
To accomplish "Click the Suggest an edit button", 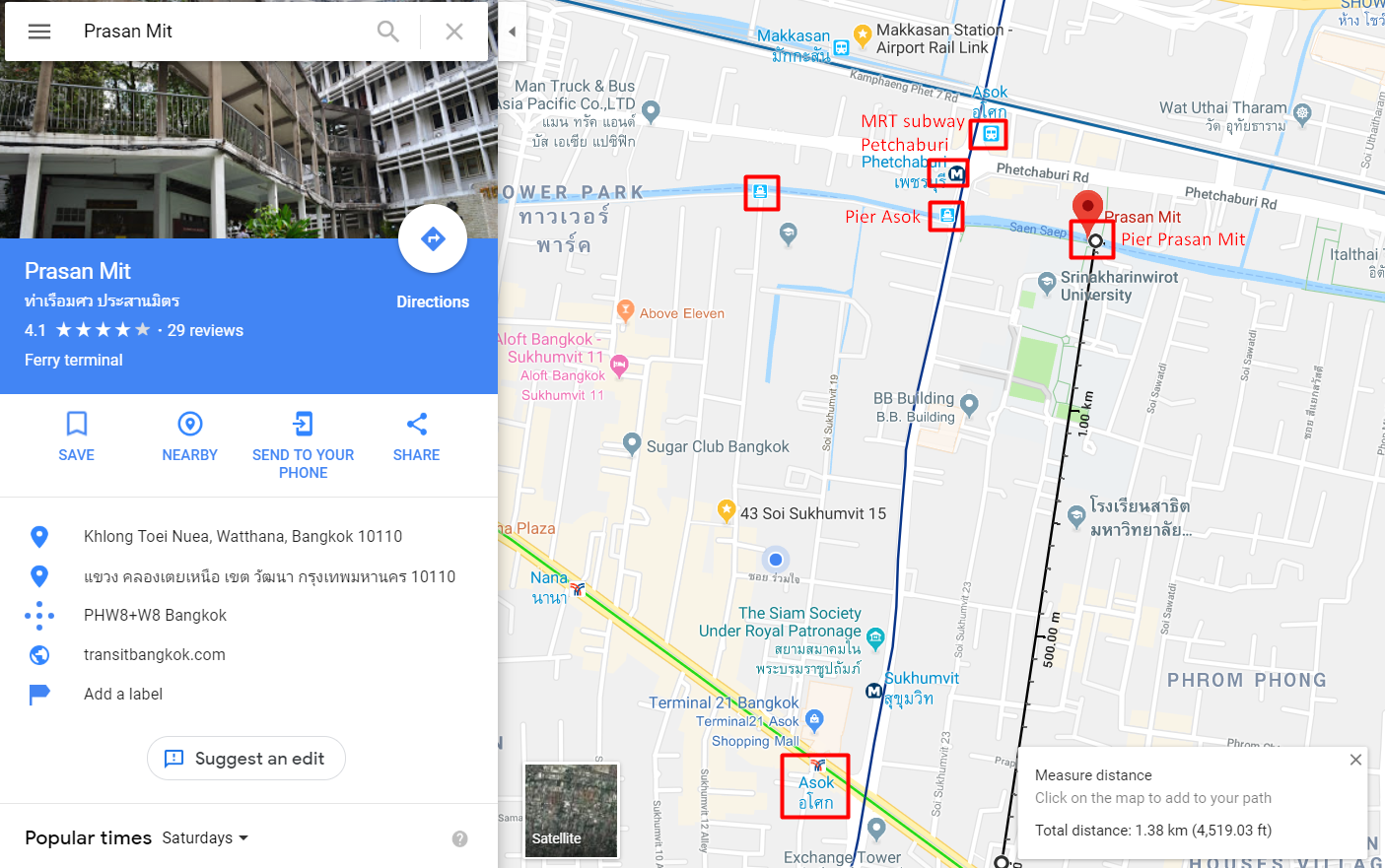I will click(x=246, y=759).
